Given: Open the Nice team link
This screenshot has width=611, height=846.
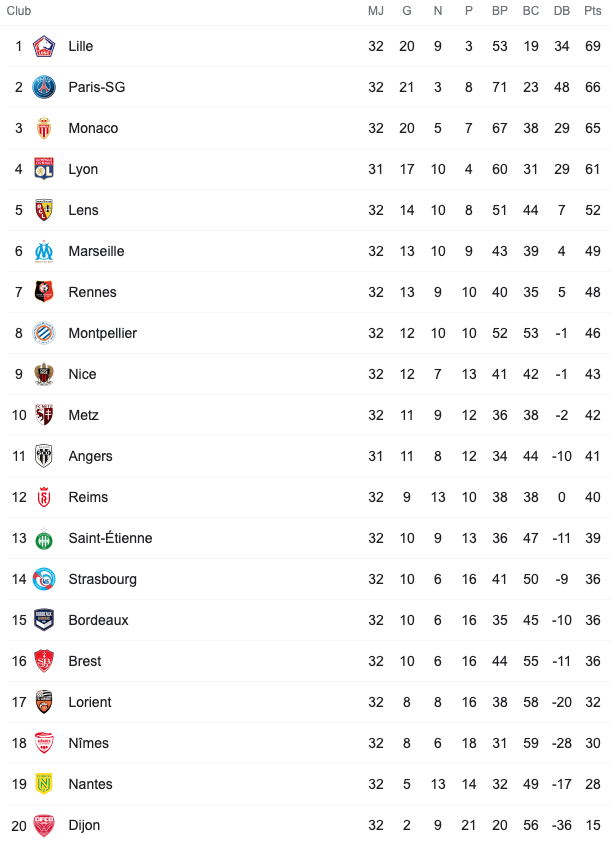Looking at the screenshot, I should coord(83,374).
